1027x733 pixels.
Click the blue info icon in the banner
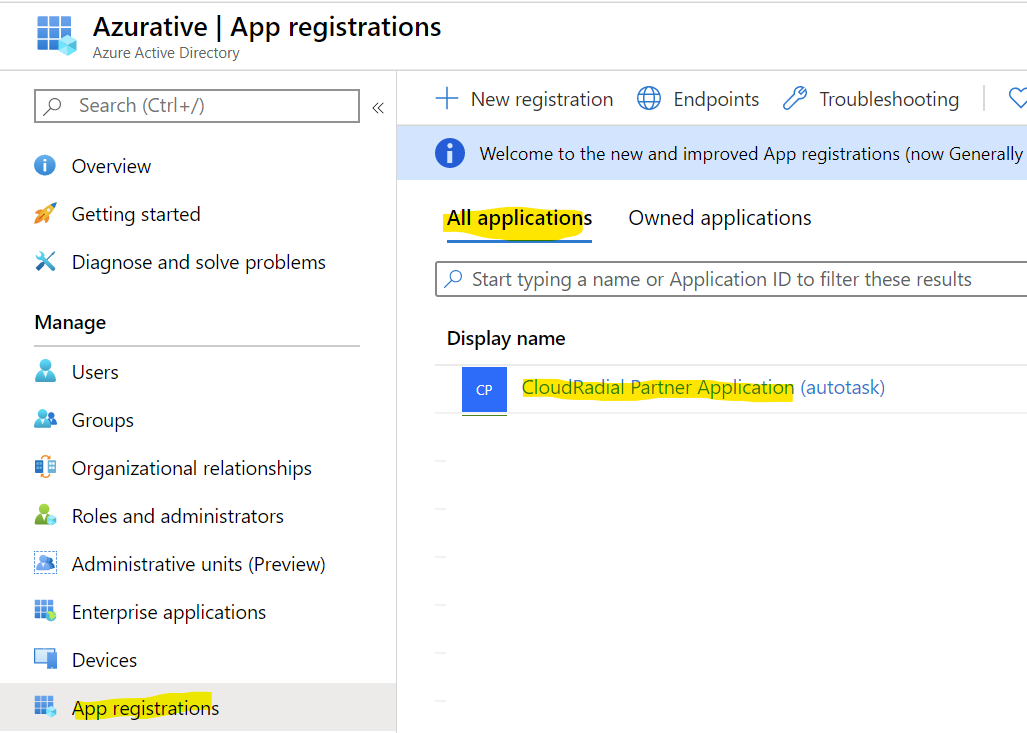click(449, 153)
